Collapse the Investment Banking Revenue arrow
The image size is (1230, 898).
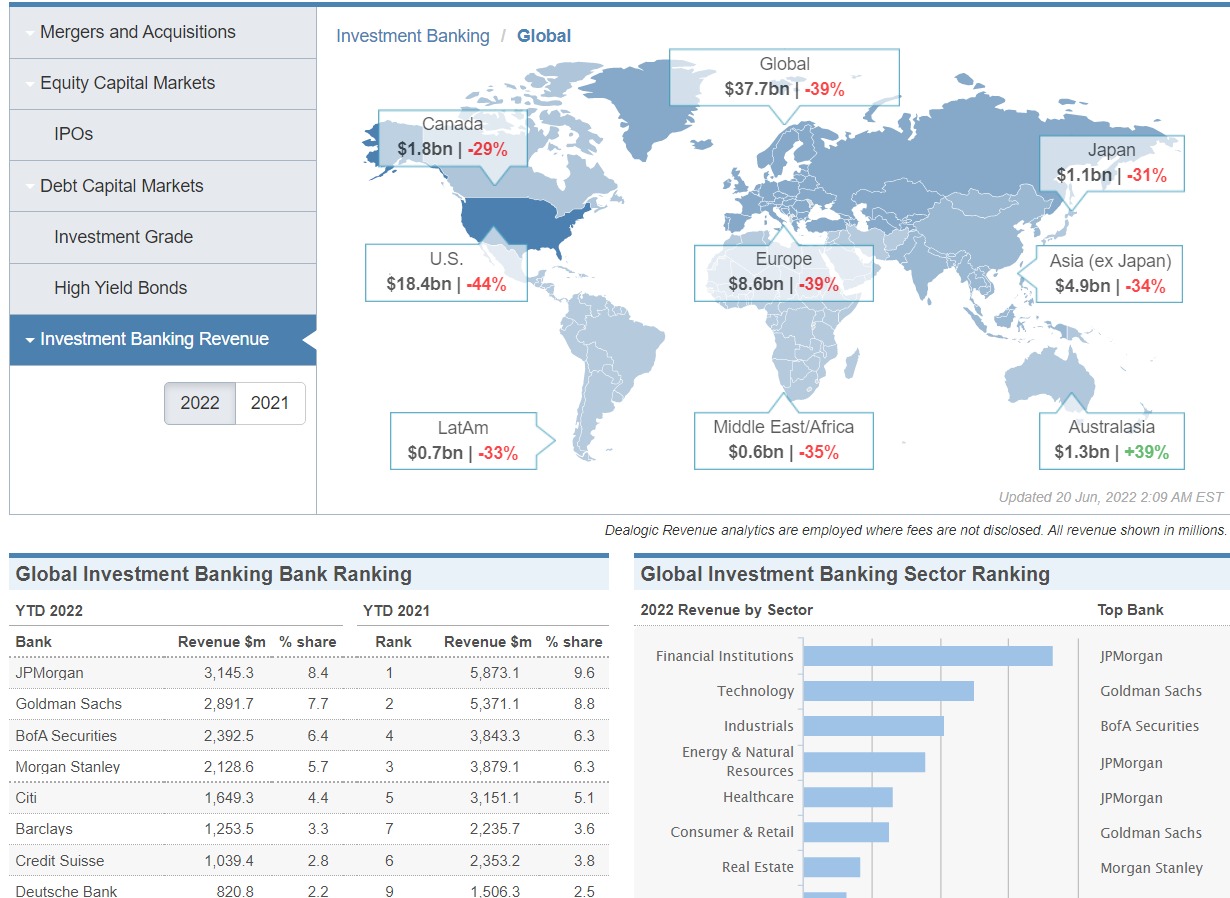point(30,340)
